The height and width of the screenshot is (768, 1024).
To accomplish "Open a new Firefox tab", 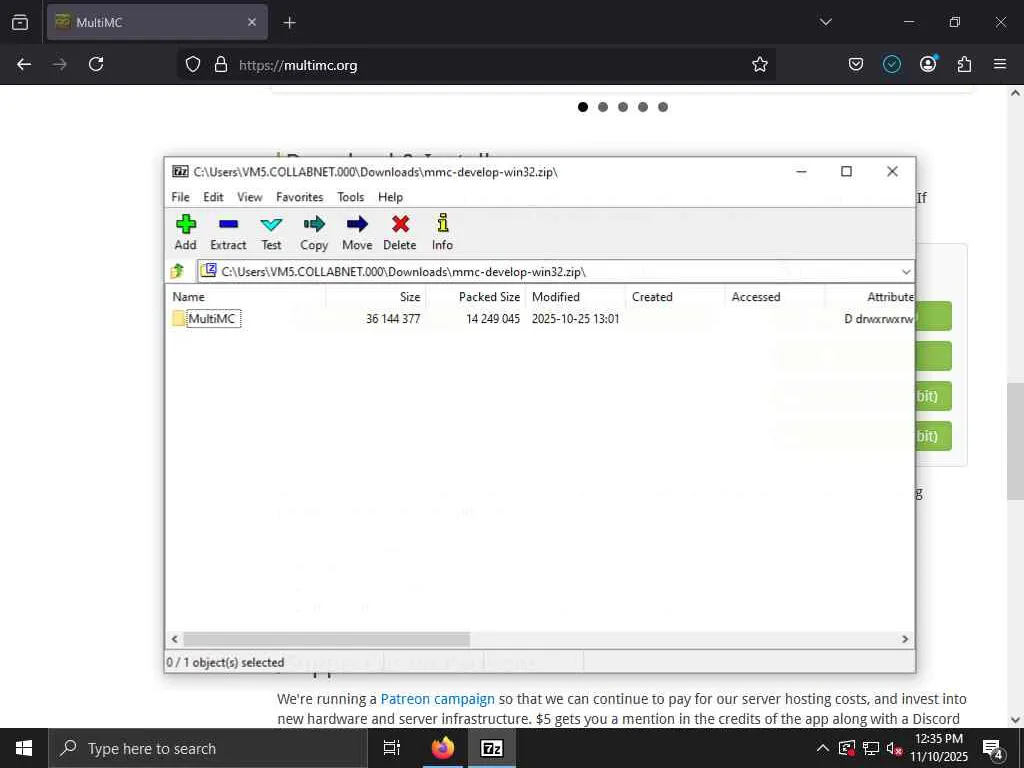I will point(289,22).
